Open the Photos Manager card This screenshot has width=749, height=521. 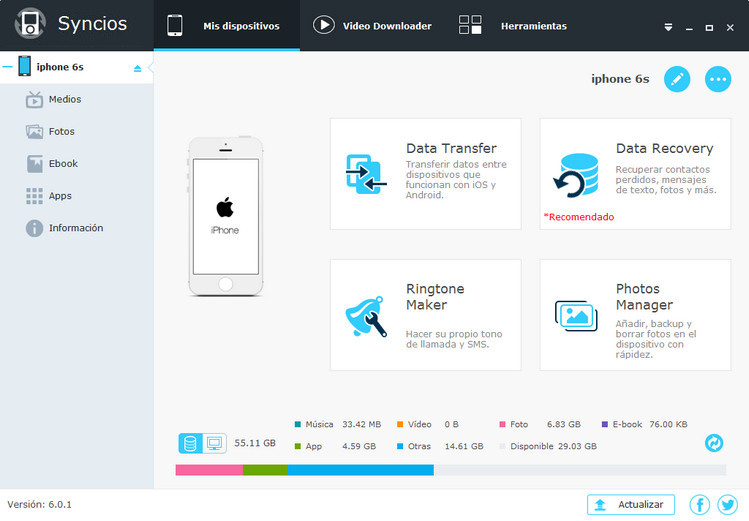(x=635, y=315)
